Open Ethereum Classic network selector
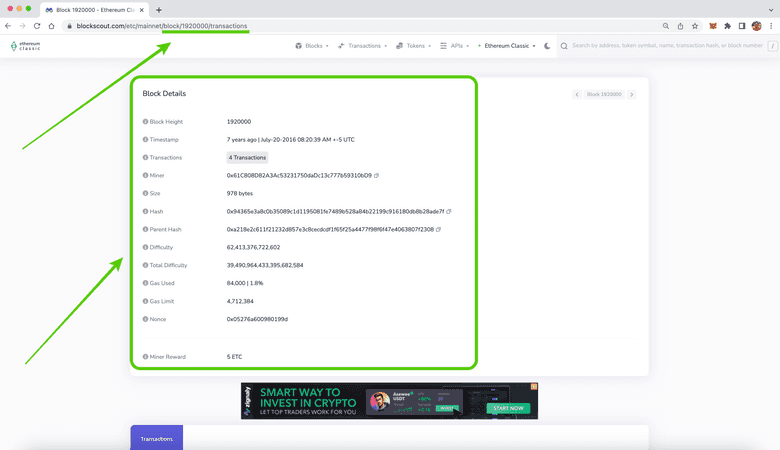 point(507,46)
